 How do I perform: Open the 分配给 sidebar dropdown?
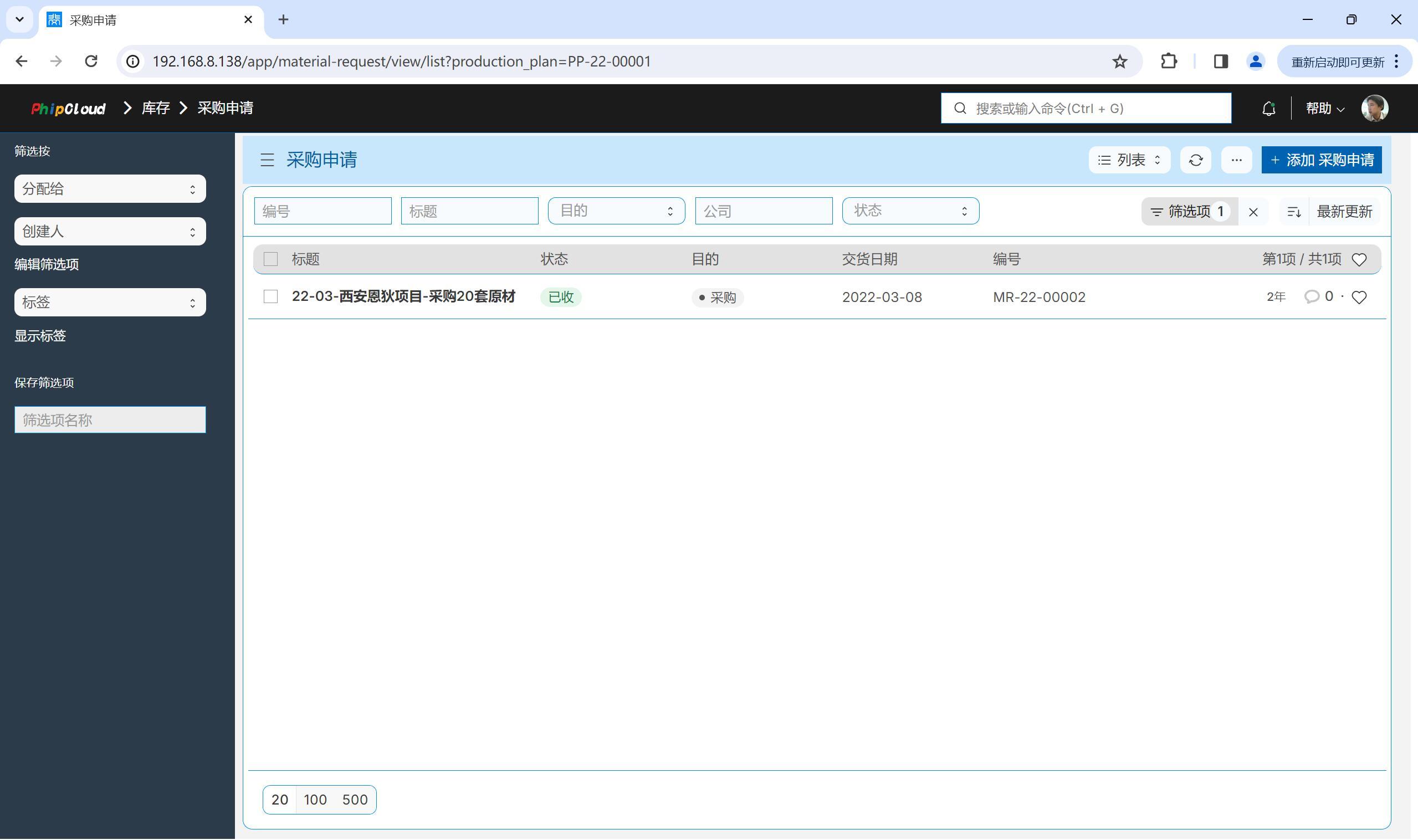coord(110,189)
